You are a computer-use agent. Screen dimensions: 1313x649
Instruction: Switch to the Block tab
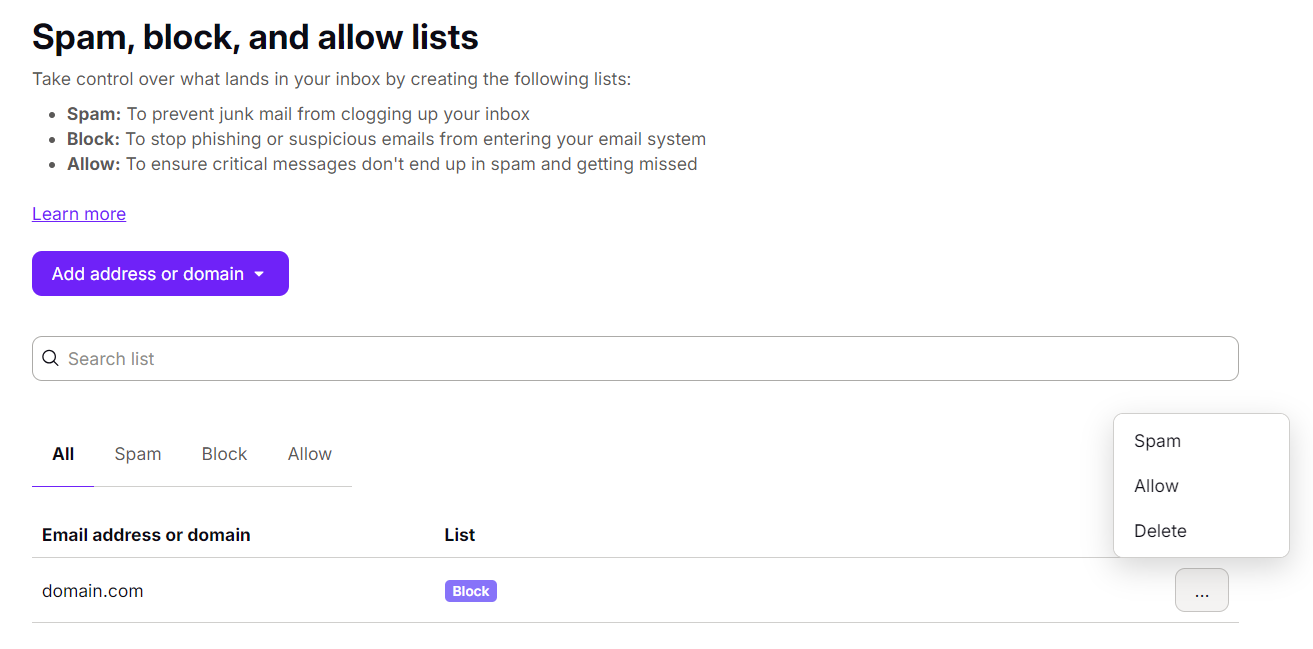[224, 454]
